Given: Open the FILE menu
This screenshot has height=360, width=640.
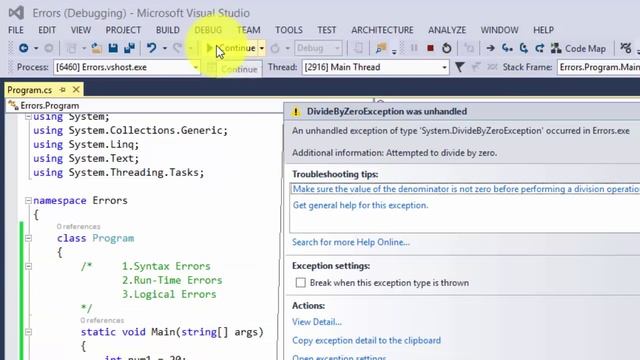Looking at the screenshot, I should 16,30.
